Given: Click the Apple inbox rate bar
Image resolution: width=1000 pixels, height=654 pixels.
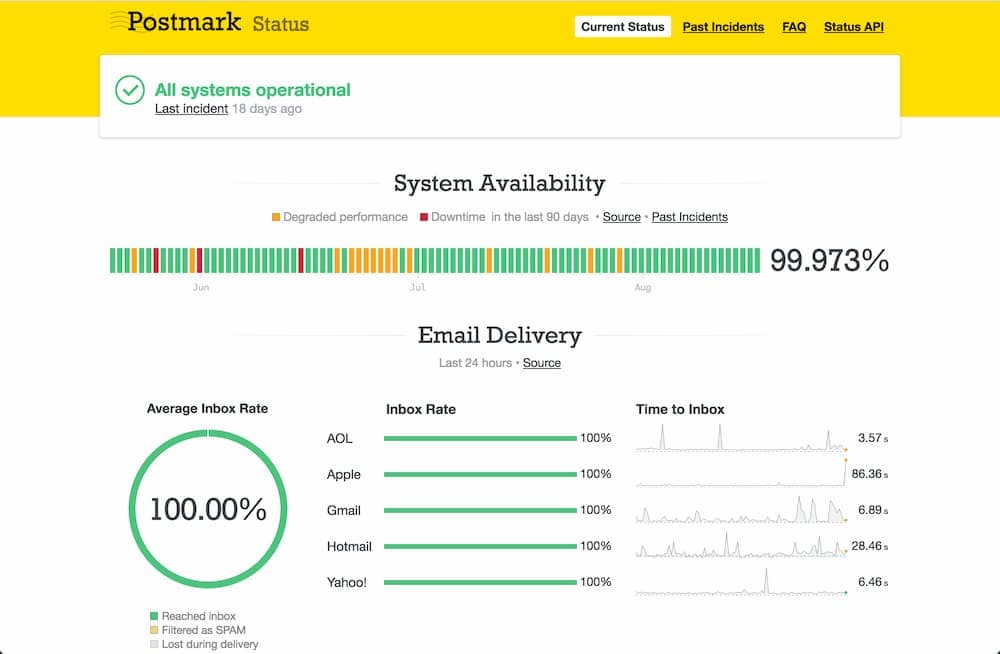Looking at the screenshot, I should pos(480,474).
